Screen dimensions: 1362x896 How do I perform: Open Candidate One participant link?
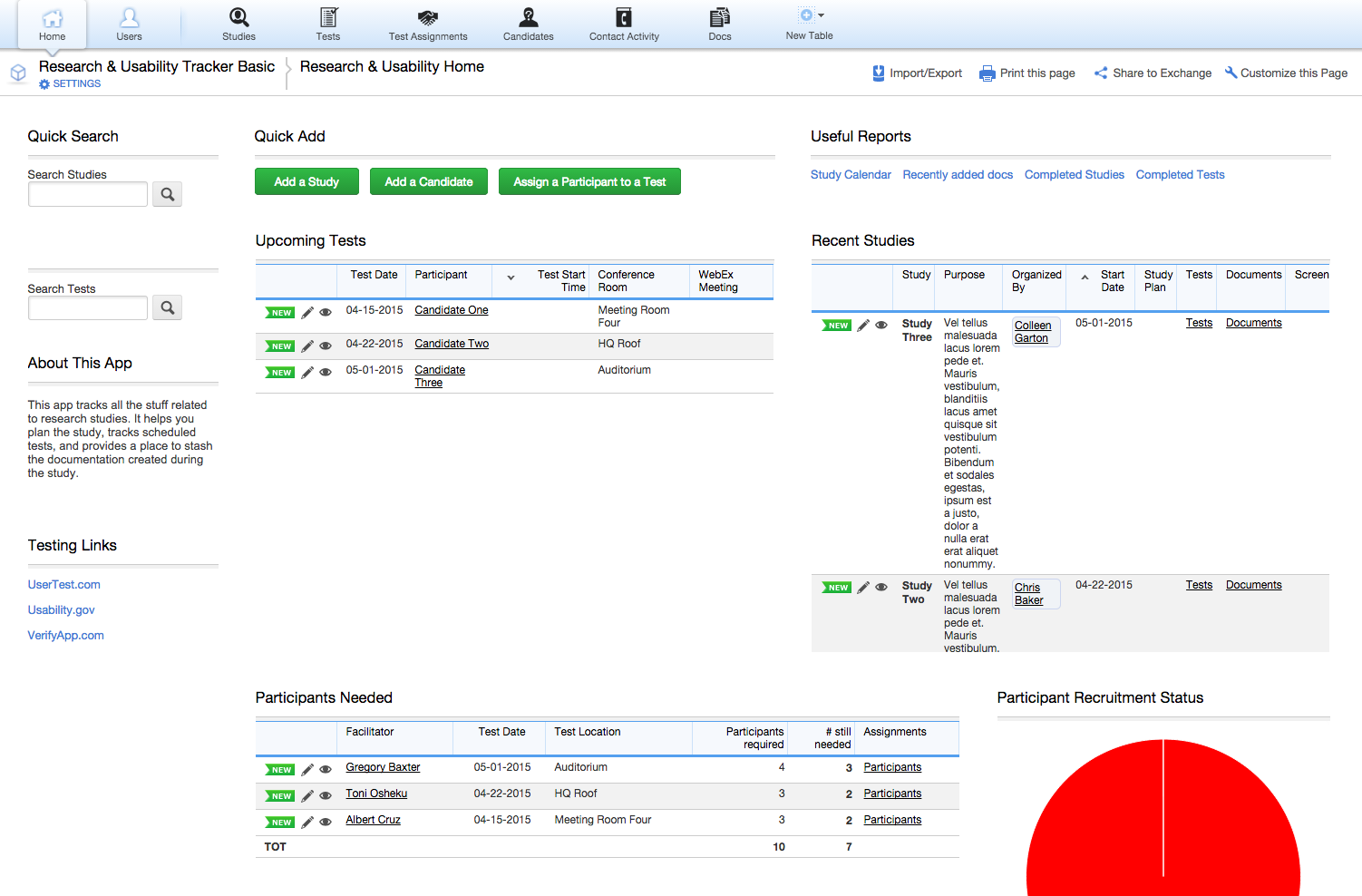point(452,310)
